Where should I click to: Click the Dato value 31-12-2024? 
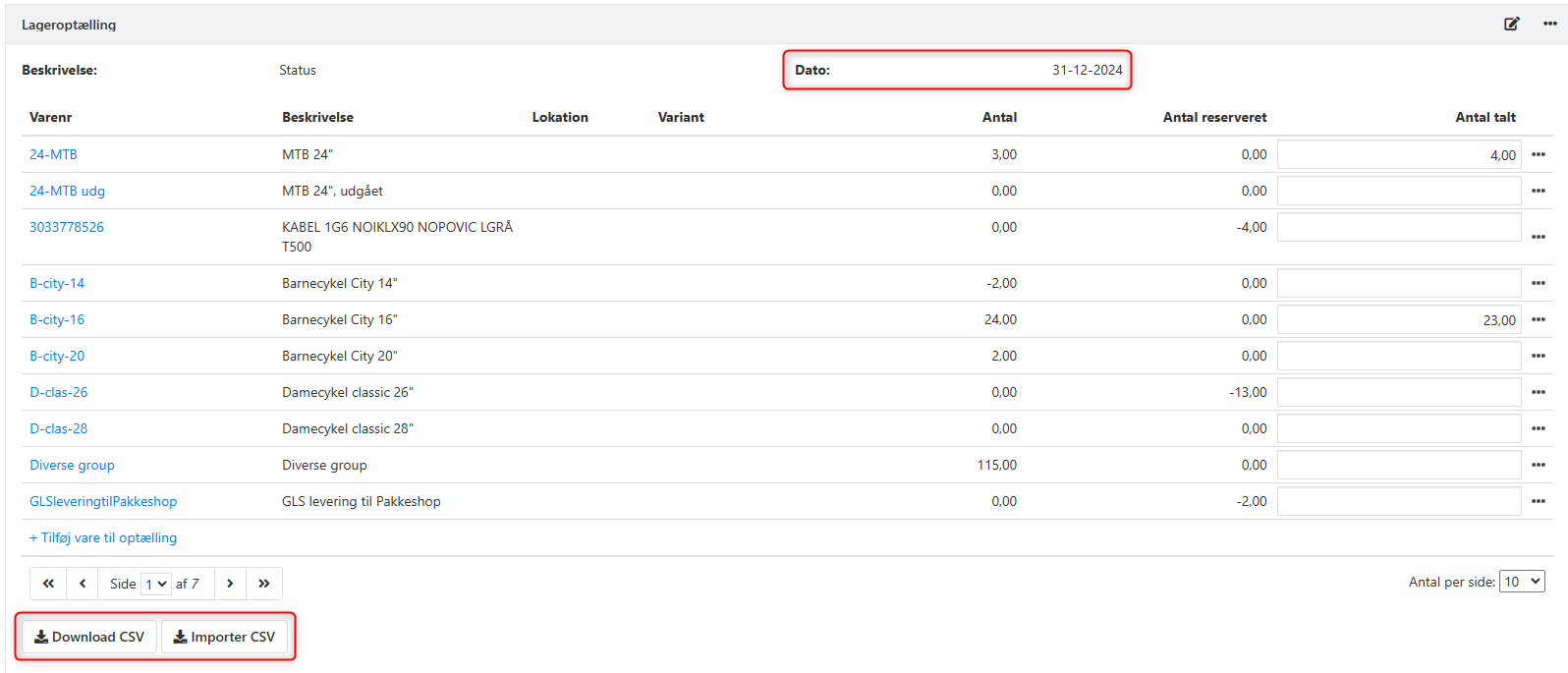pos(1087,70)
